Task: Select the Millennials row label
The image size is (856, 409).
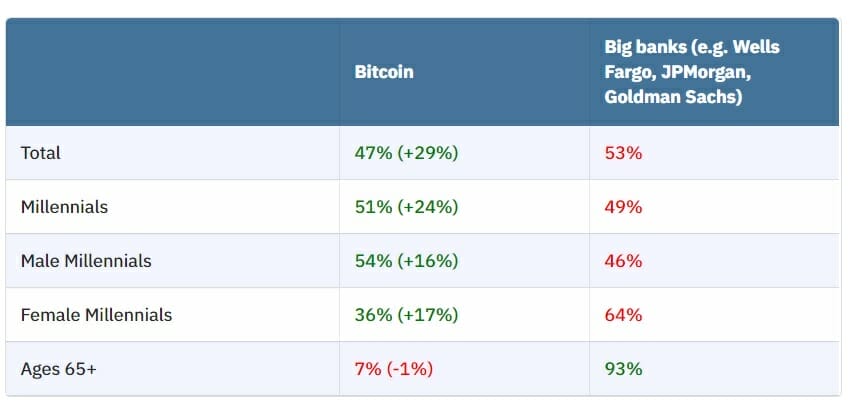Action: (64, 207)
